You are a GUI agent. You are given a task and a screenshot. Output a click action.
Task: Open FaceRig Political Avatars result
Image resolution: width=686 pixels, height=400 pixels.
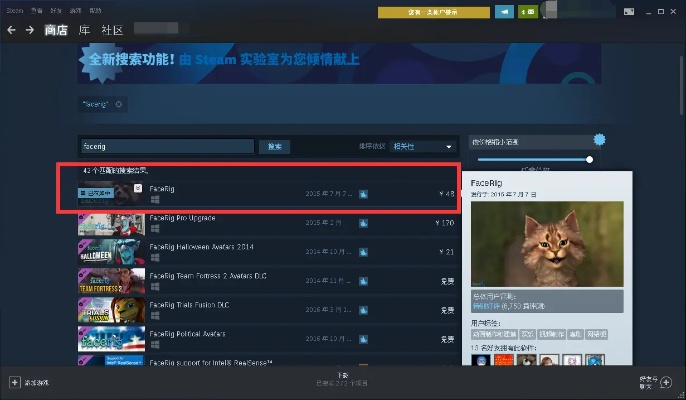[268, 339]
